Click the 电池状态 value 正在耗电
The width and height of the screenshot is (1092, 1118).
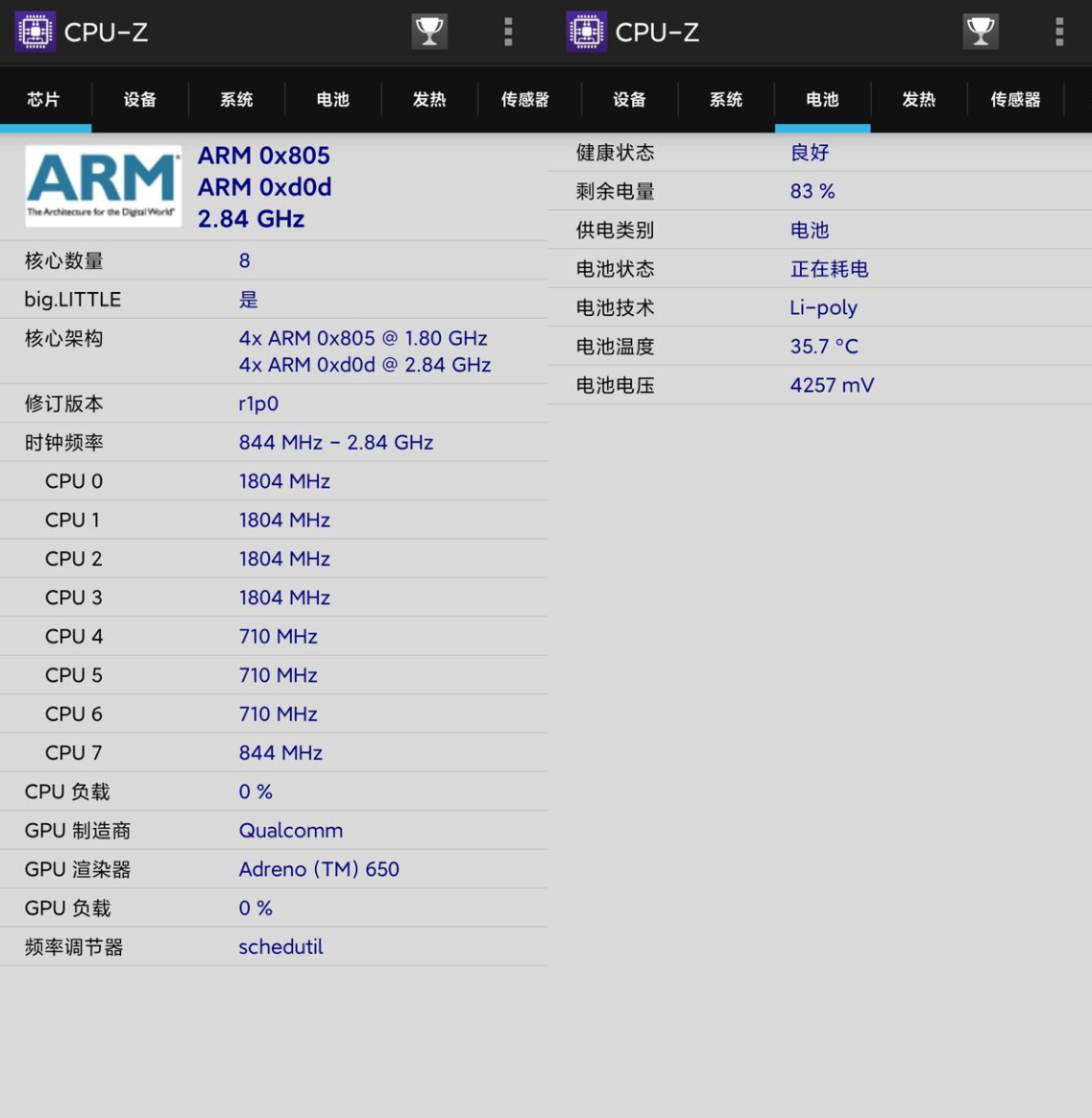tap(829, 269)
